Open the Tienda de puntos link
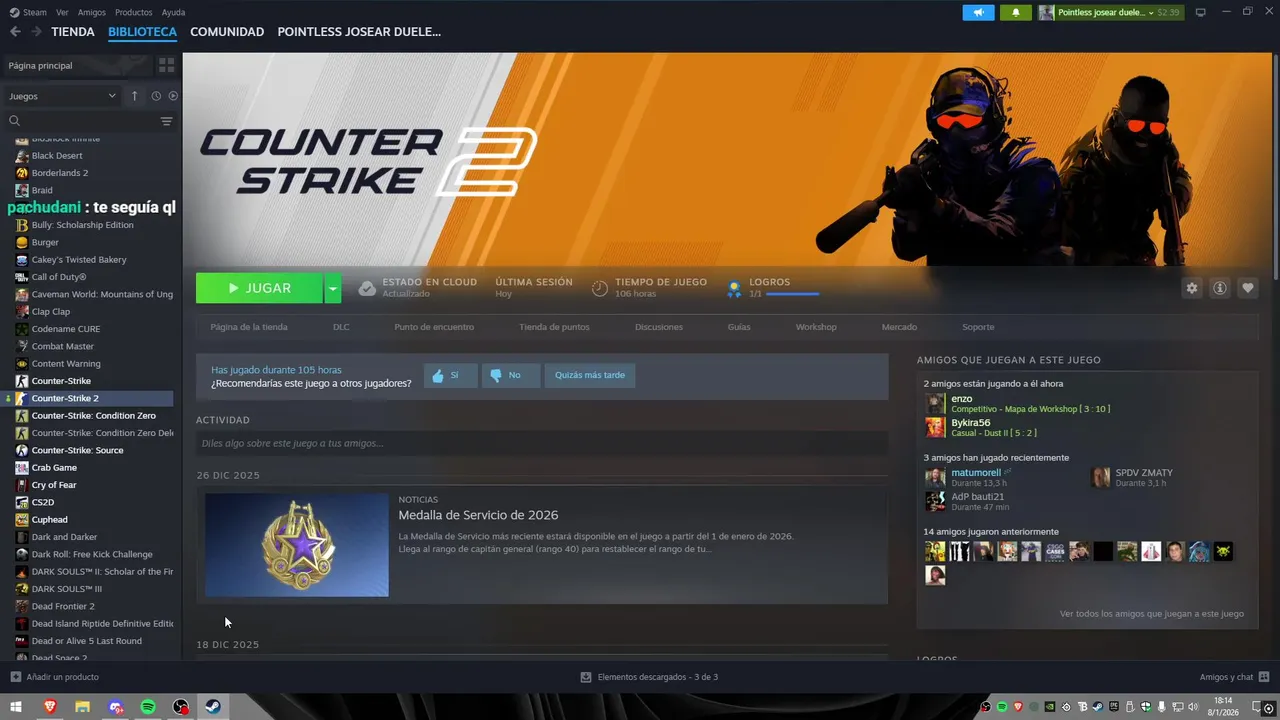This screenshot has height=720, width=1280. pyautogui.click(x=554, y=327)
